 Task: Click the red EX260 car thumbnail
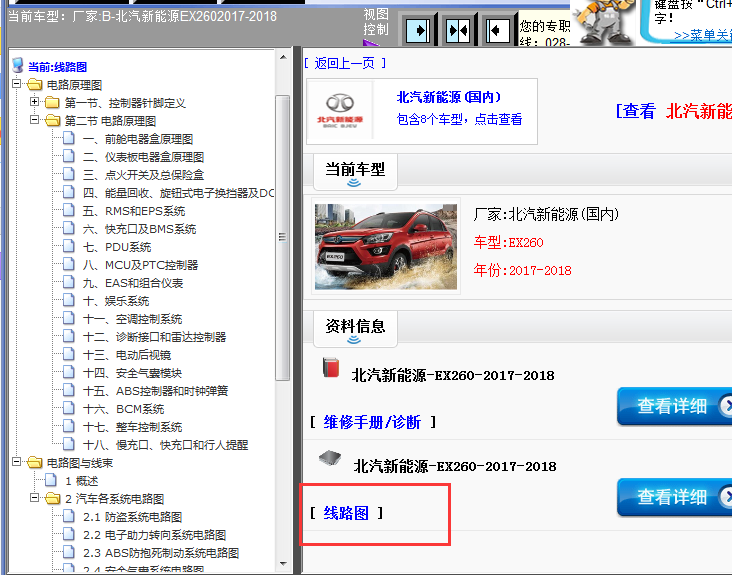(386, 246)
